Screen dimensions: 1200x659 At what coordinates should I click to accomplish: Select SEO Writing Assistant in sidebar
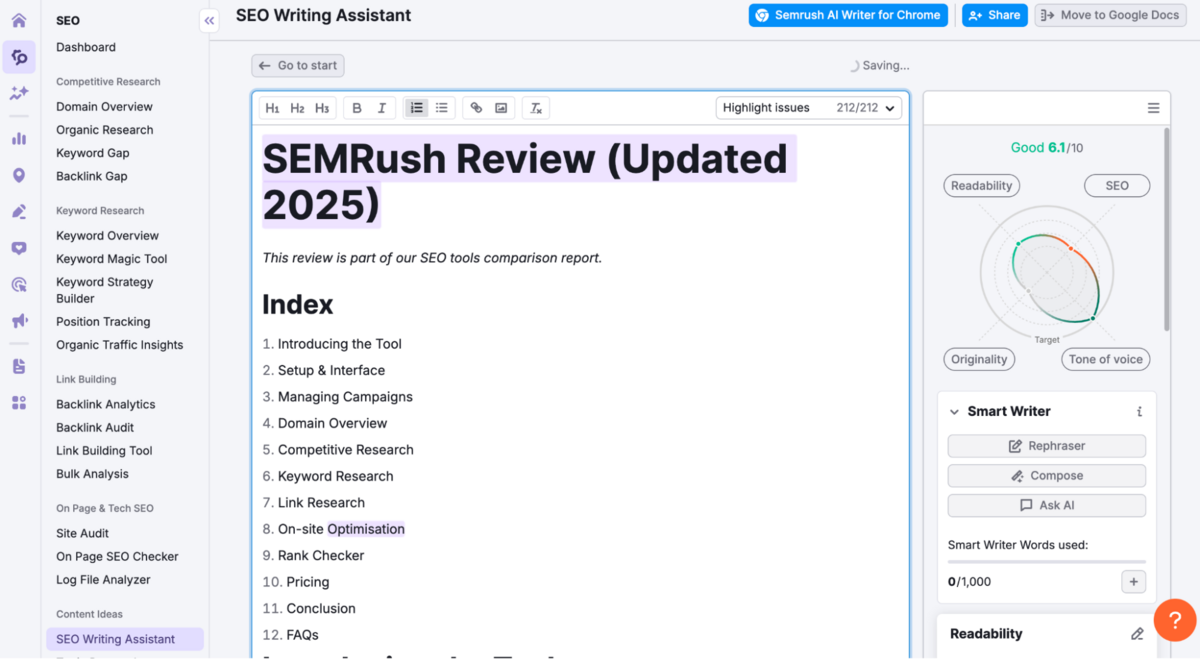pos(125,639)
